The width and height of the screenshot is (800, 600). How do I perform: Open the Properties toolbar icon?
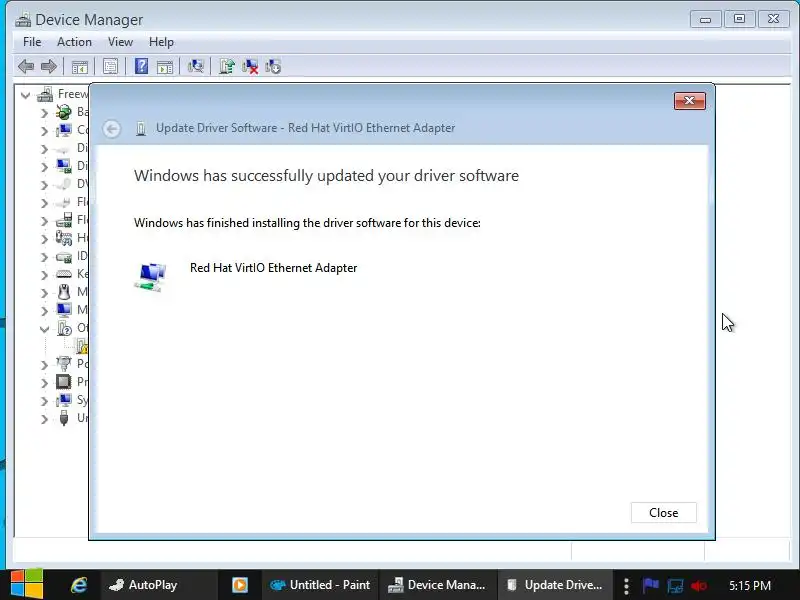pyautogui.click(x=110, y=66)
